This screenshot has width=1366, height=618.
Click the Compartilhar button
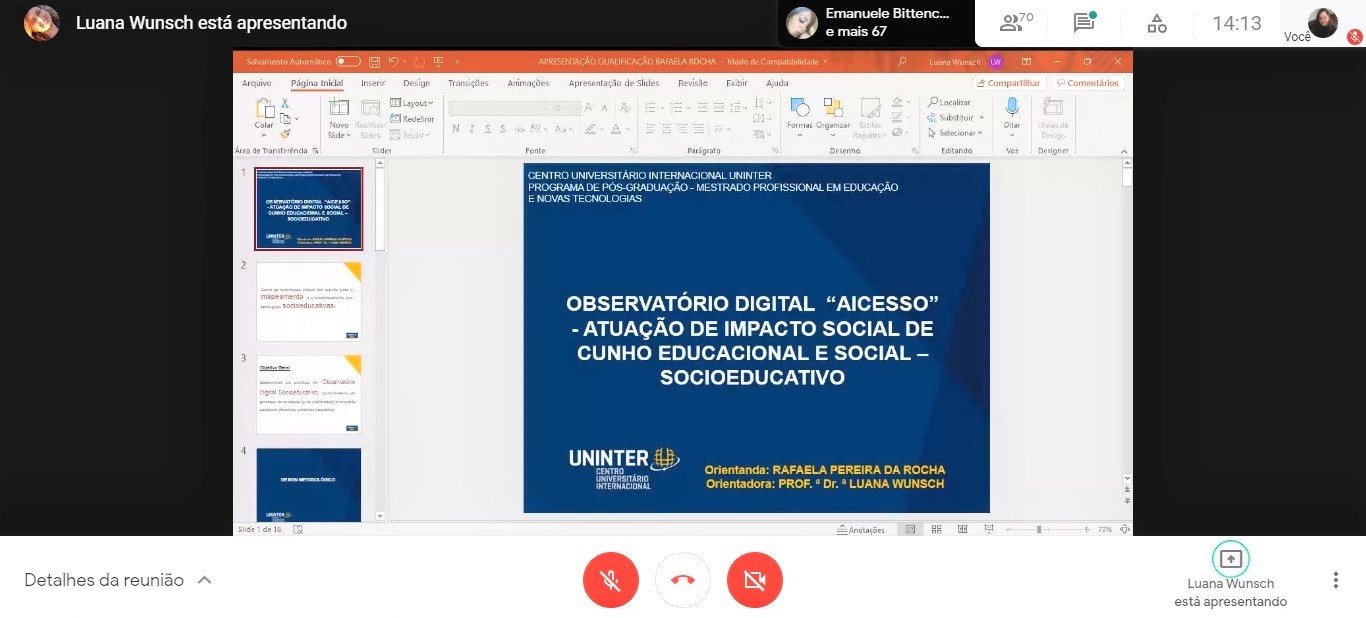(x=1010, y=84)
